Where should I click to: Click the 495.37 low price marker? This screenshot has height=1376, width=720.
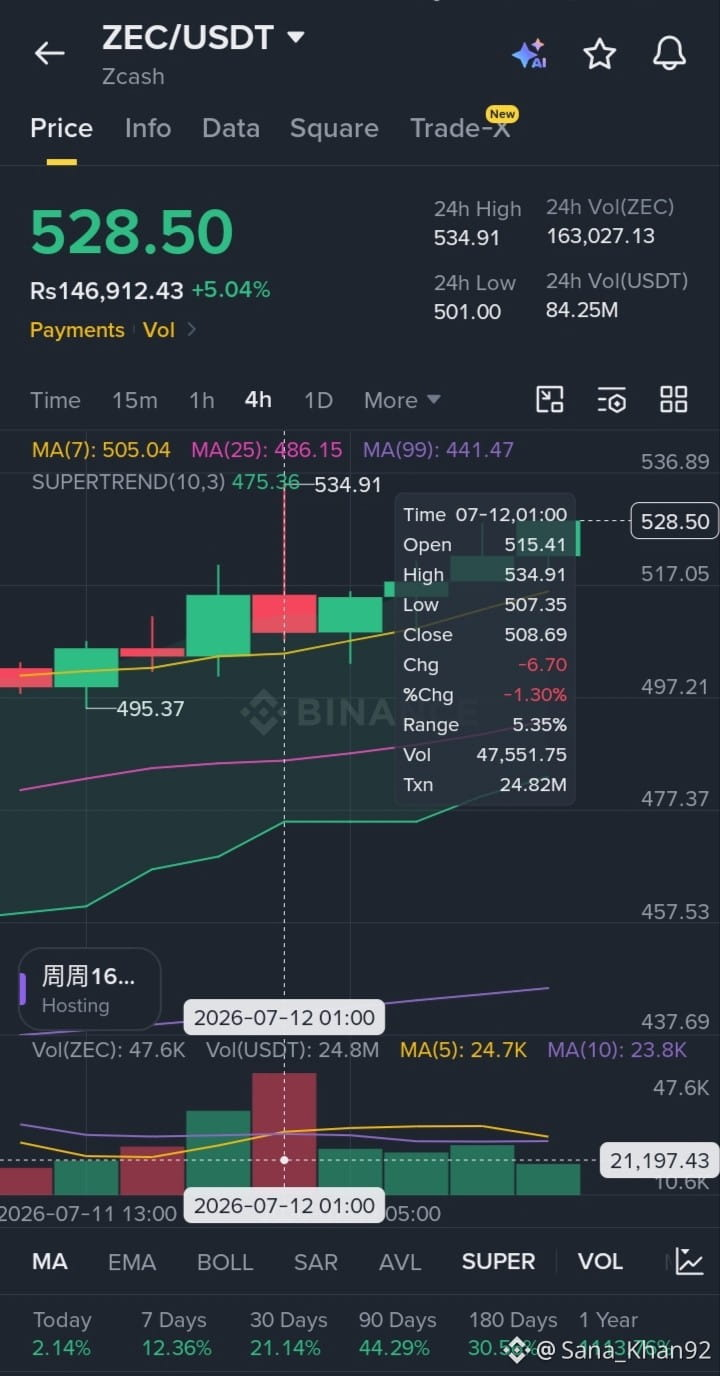coord(150,708)
